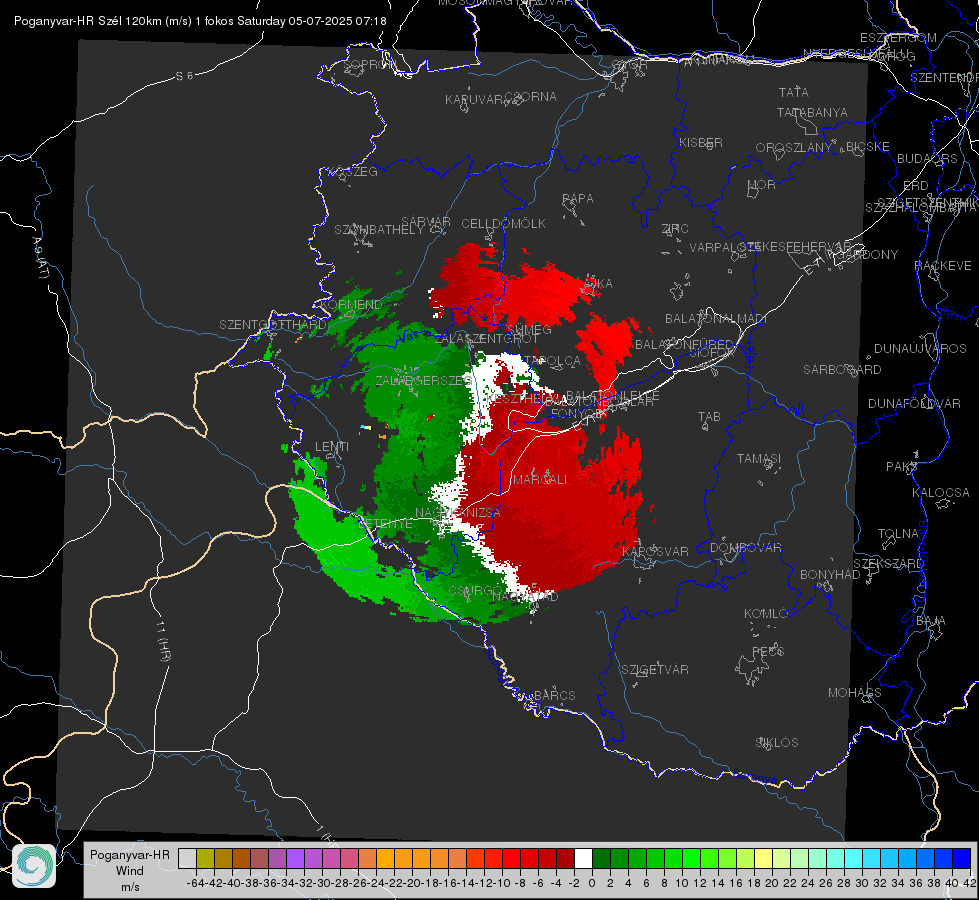Click the MOR city label
Screen dimensions: 979x900
(x=762, y=184)
